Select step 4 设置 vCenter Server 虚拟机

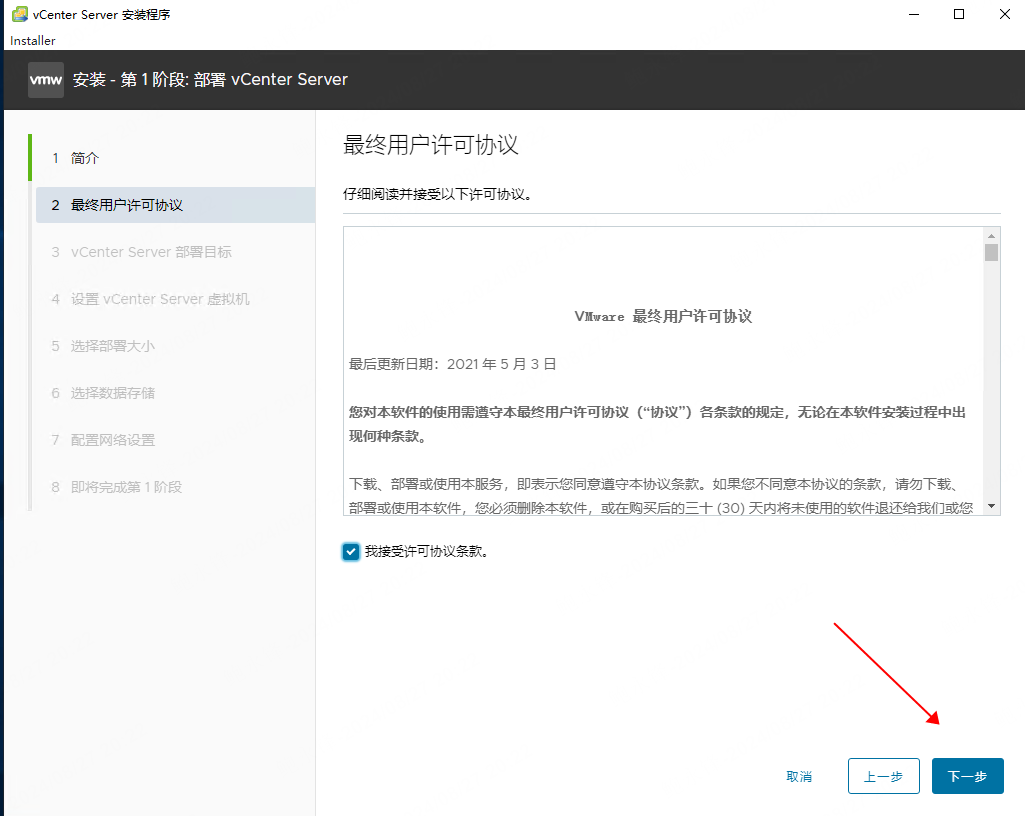click(x=175, y=299)
